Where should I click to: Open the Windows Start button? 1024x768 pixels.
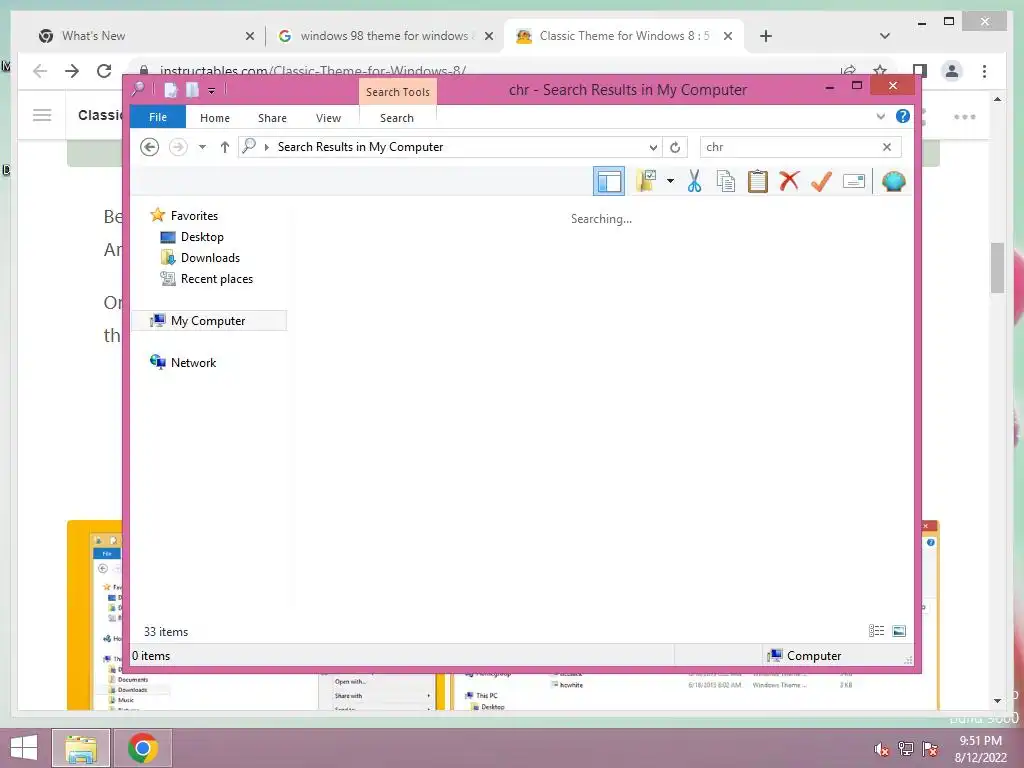(x=24, y=748)
